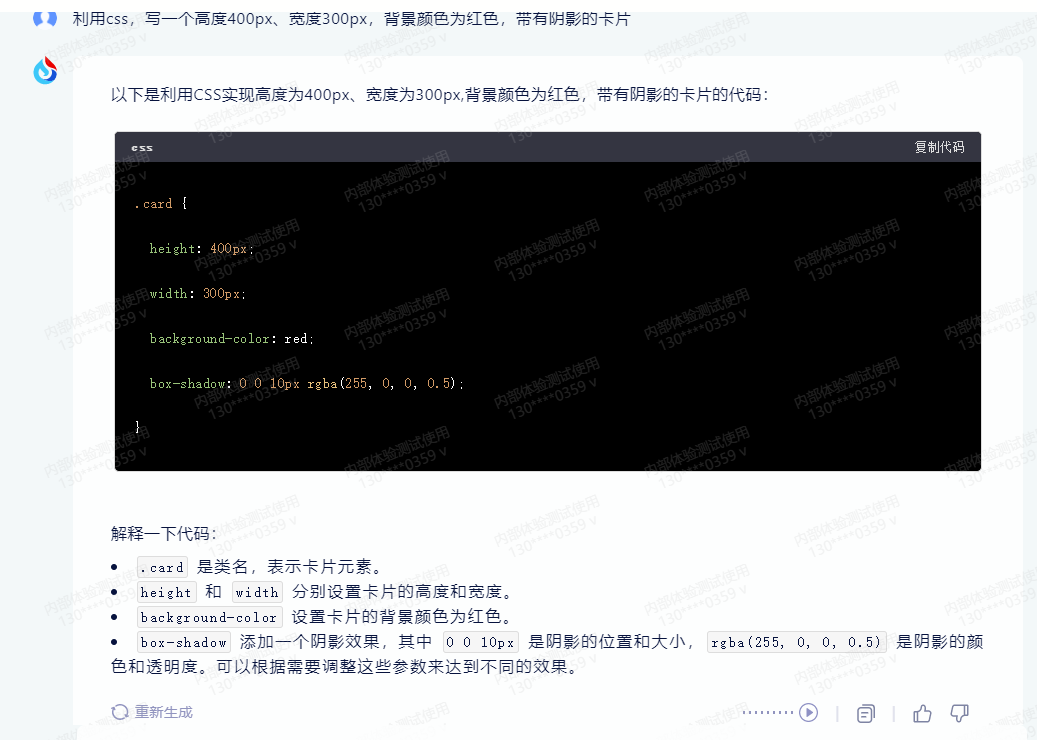Click the closing brace in the code block

pos(138,427)
